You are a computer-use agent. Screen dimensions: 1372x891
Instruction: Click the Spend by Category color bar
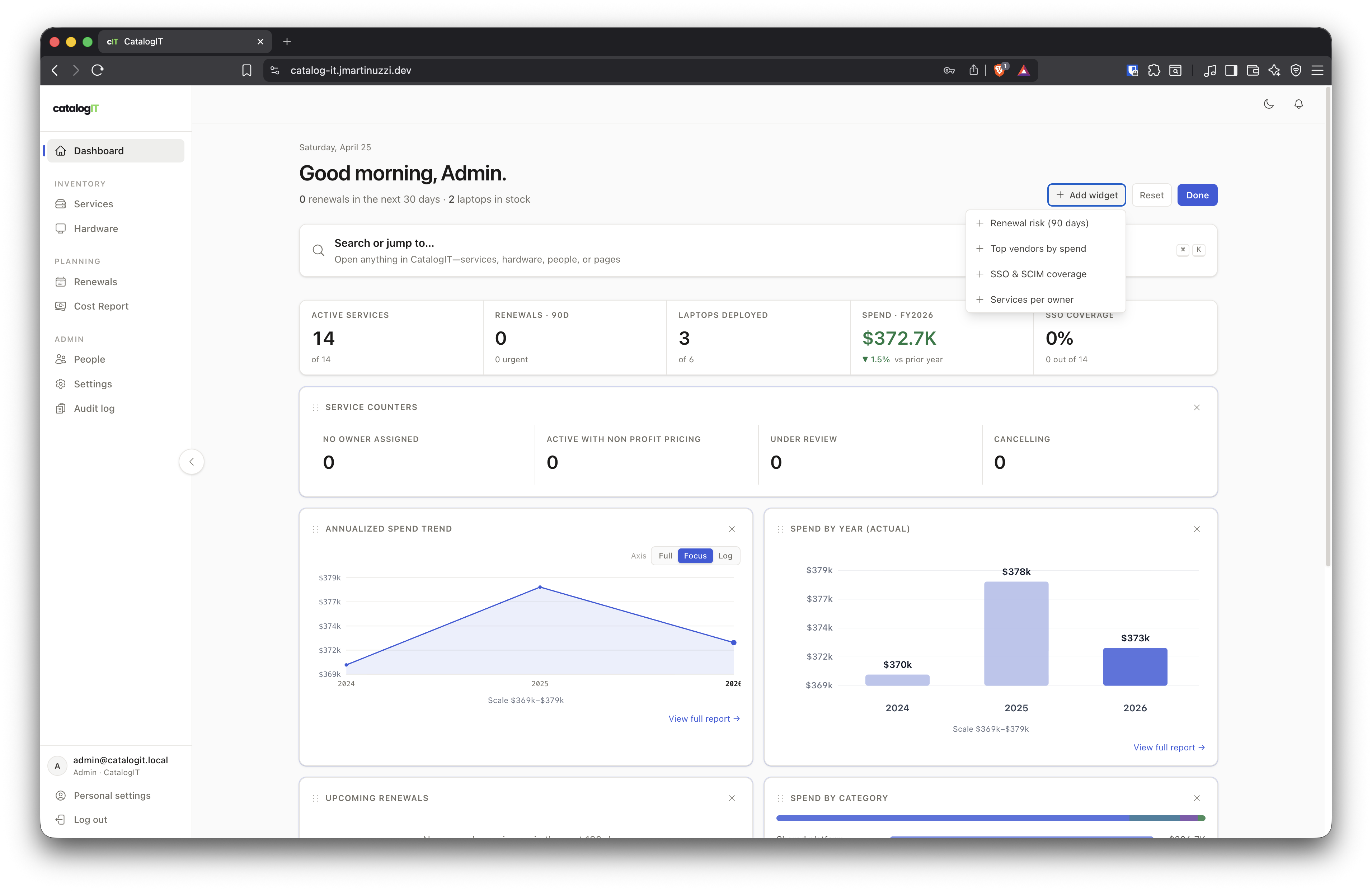coord(990,818)
